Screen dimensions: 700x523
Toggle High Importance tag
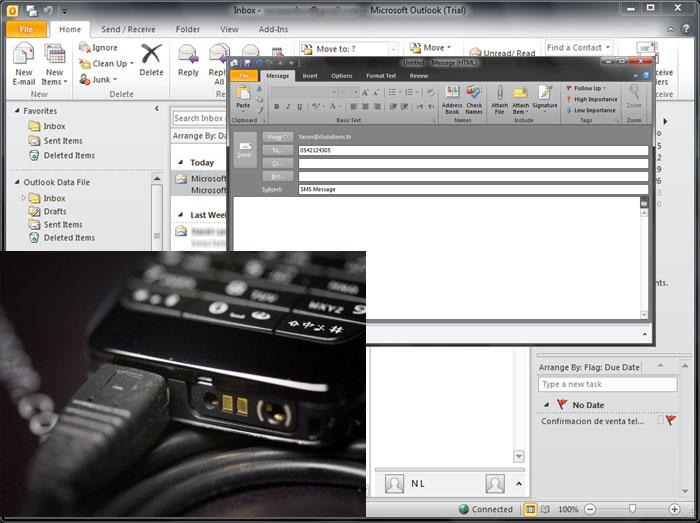click(592, 99)
